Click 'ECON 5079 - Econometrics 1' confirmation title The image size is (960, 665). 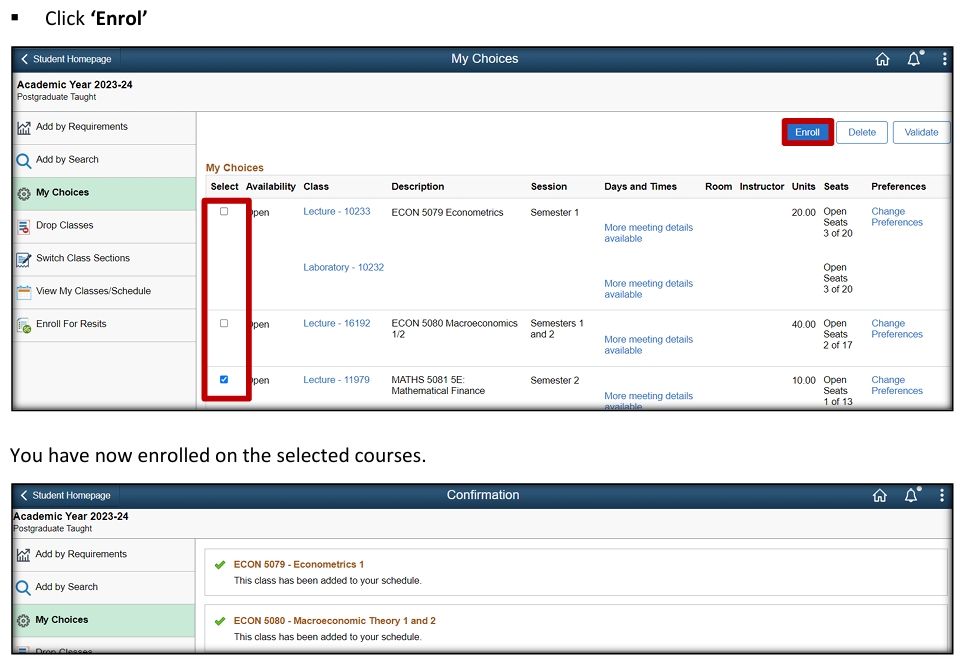click(x=299, y=565)
